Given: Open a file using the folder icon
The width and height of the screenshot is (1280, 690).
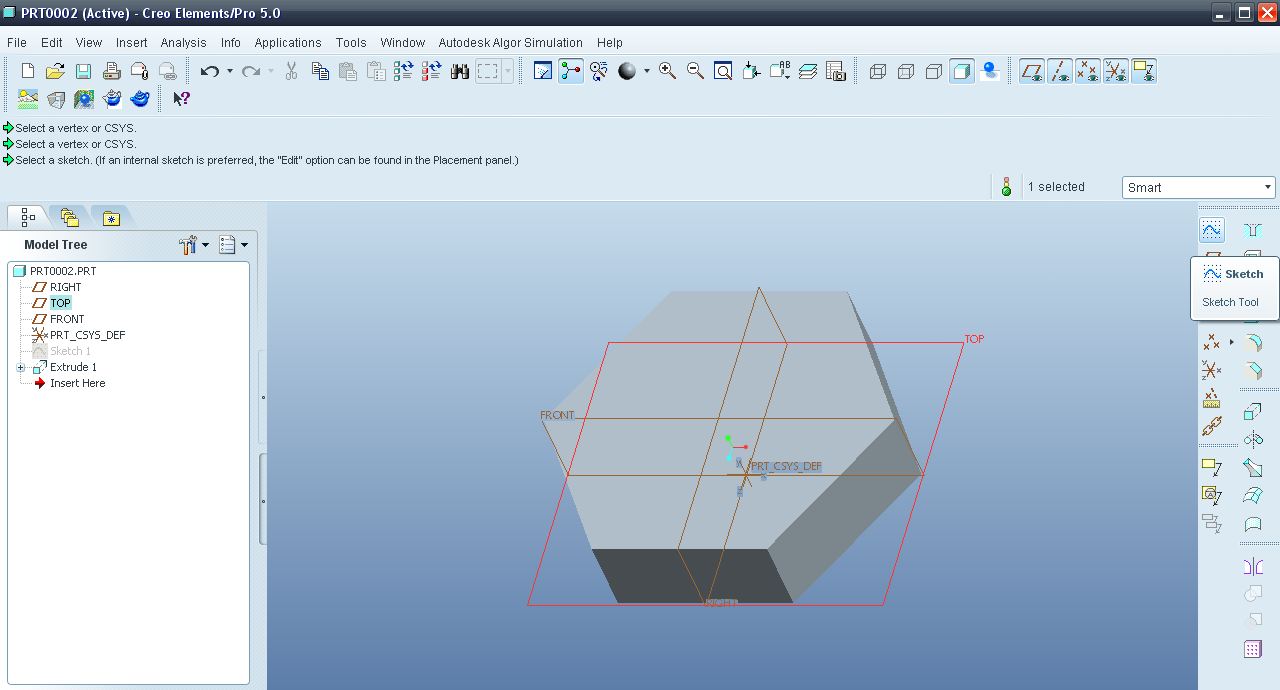Looking at the screenshot, I should pos(56,71).
